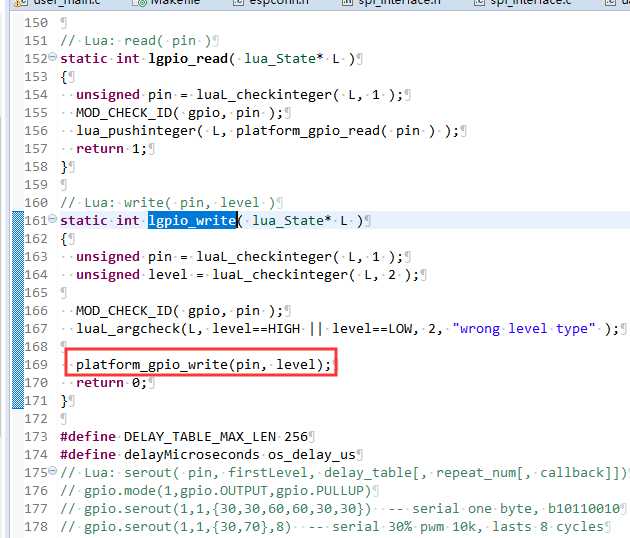The height and width of the screenshot is (538, 630).
Task: Click MOD_CHECK_ID on line 166
Action: [124, 311]
